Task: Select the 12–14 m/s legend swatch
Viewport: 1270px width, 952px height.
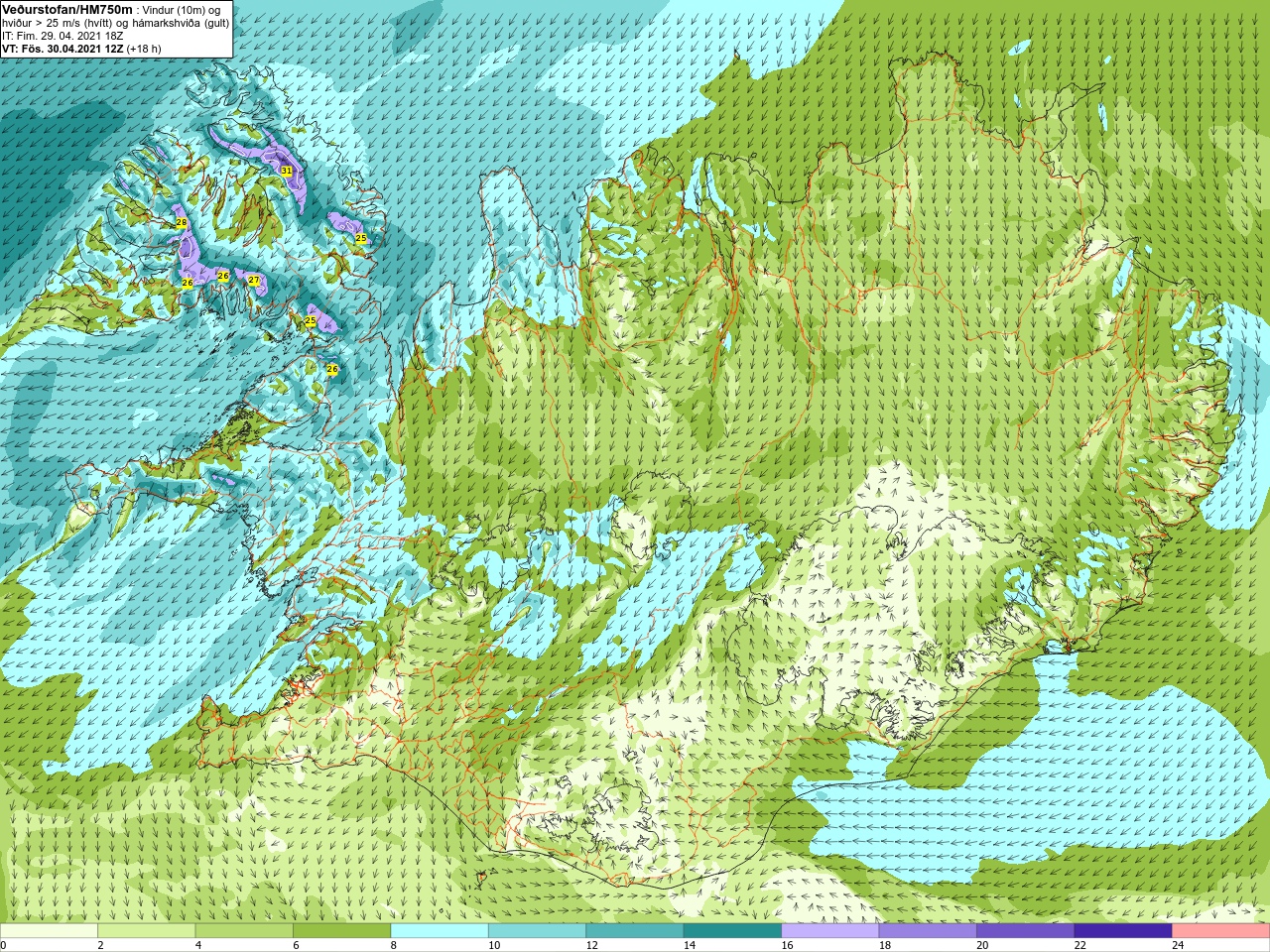Action: click(635, 931)
